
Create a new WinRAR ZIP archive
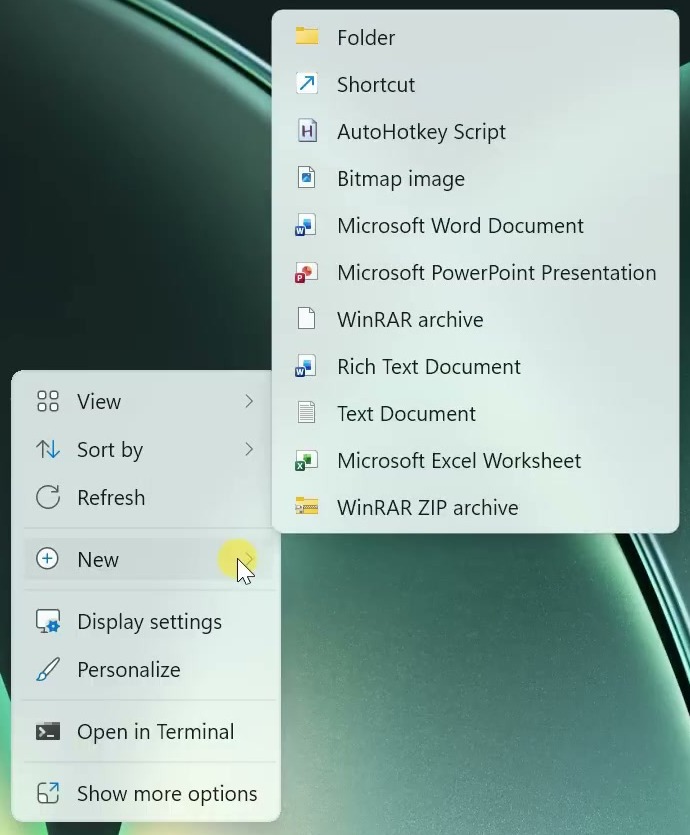pyautogui.click(x=475, y=507)
